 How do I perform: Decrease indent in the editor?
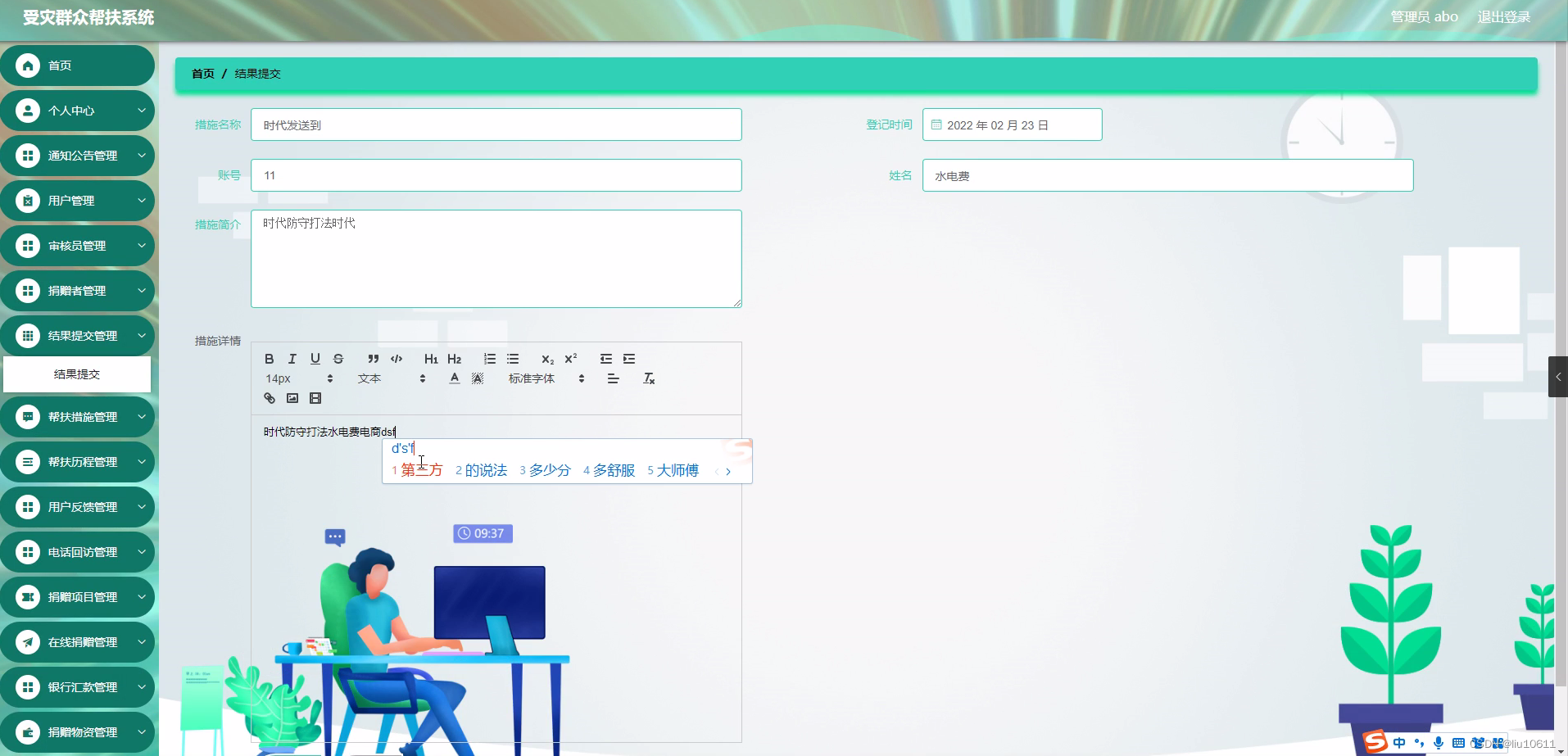pyautogui.click(x=606, y=359)
